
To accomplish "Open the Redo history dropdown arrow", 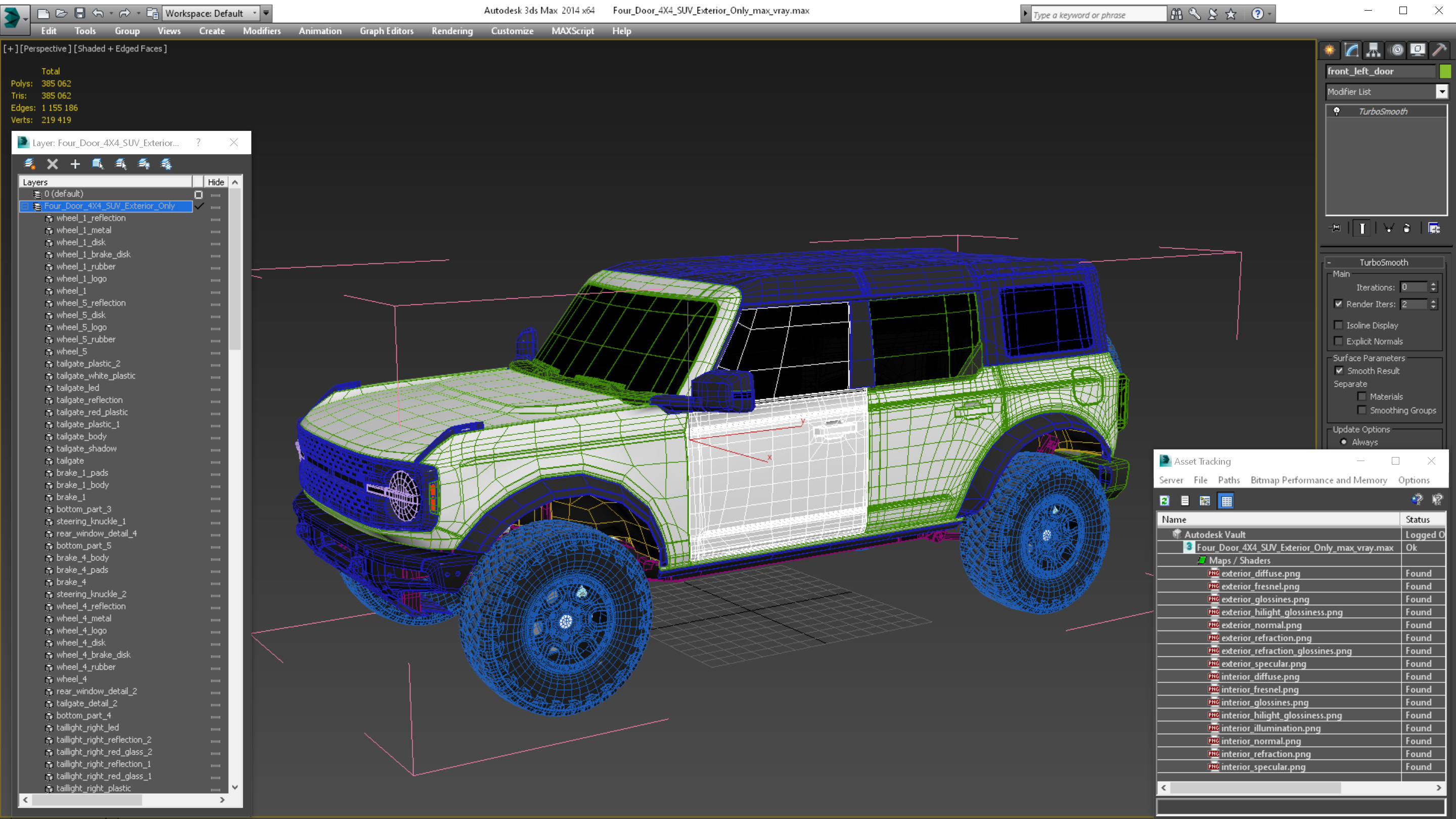I will tap(138, 13).
